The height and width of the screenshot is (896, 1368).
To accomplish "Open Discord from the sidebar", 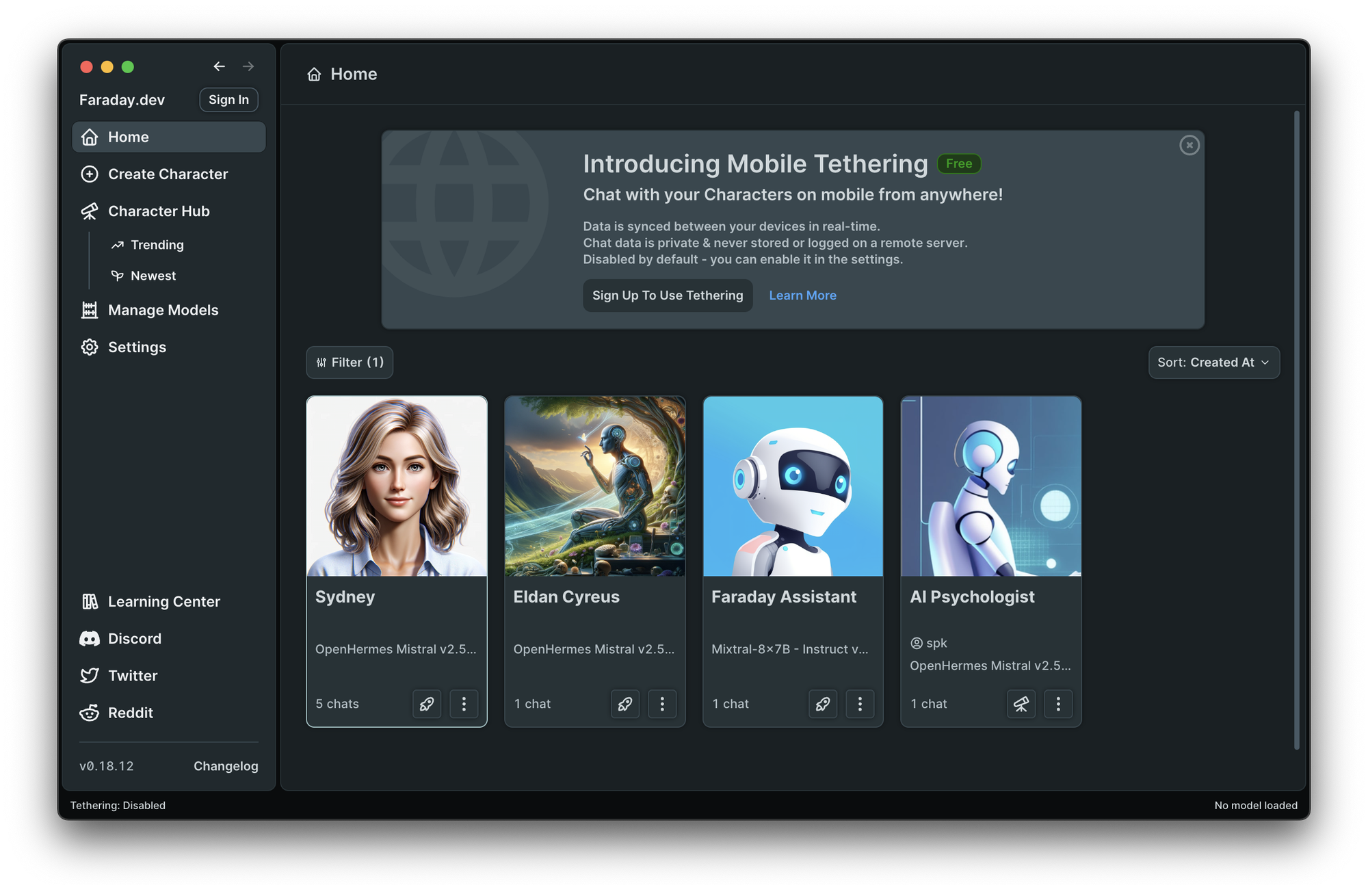I will click(134, 639).
